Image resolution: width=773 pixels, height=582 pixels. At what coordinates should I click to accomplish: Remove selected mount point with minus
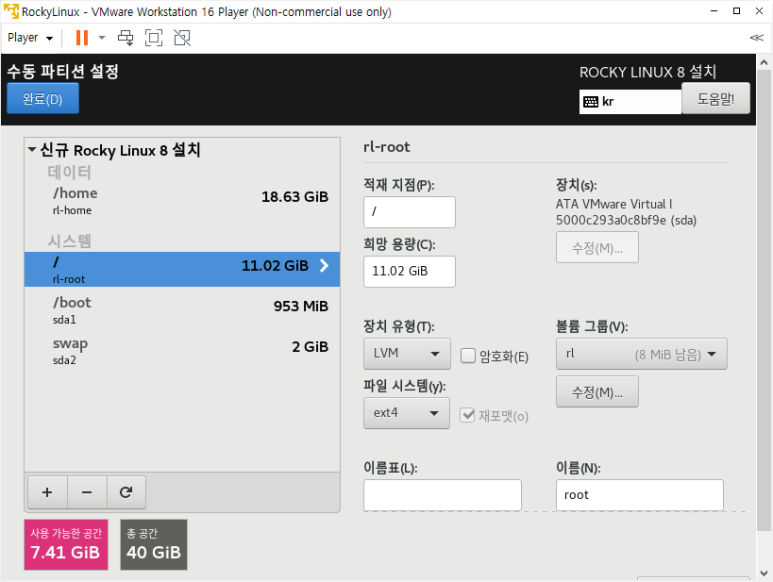click(x=87, y=492)
